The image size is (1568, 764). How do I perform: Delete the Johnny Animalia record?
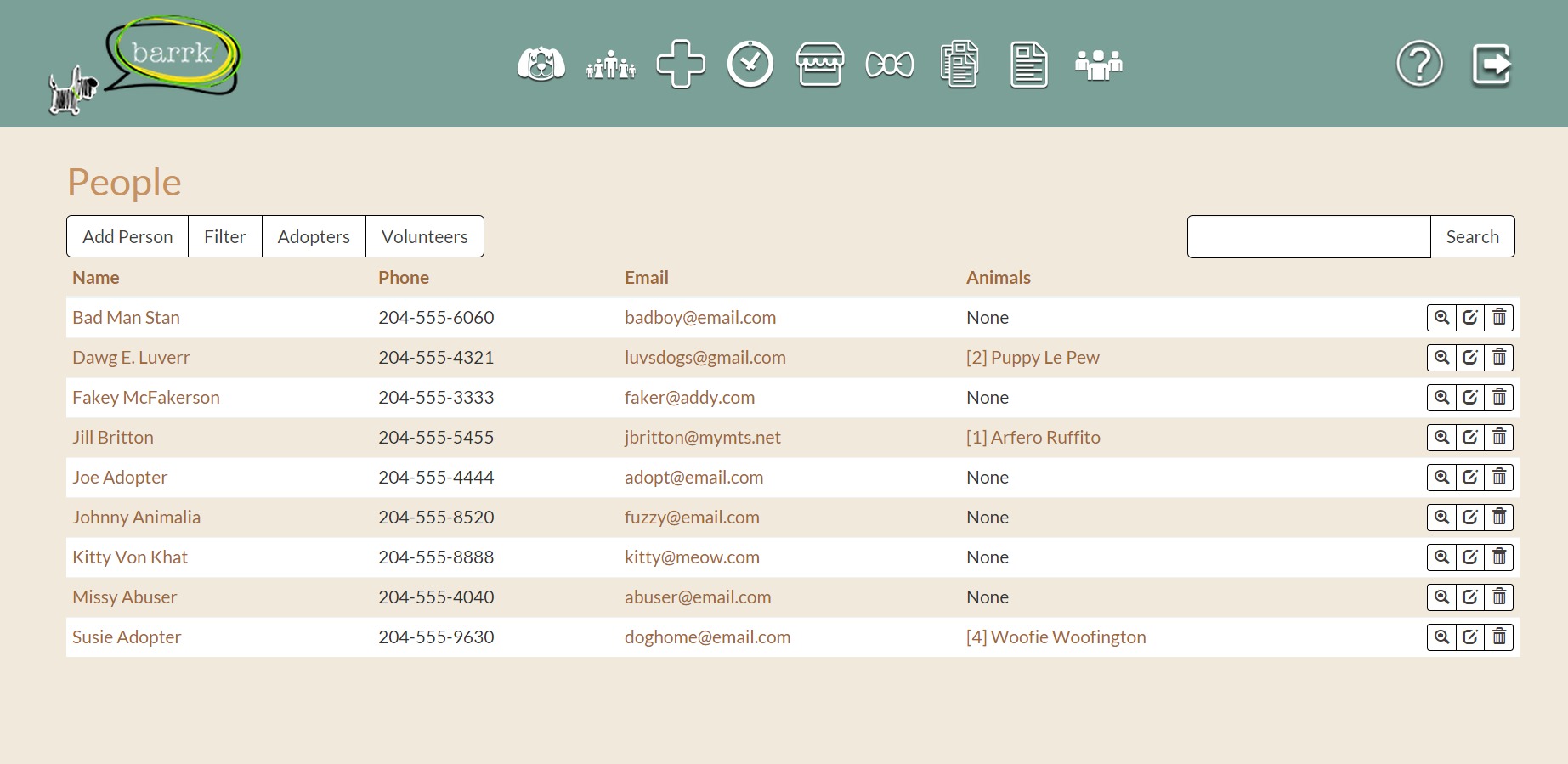[x=1499, y=518]
